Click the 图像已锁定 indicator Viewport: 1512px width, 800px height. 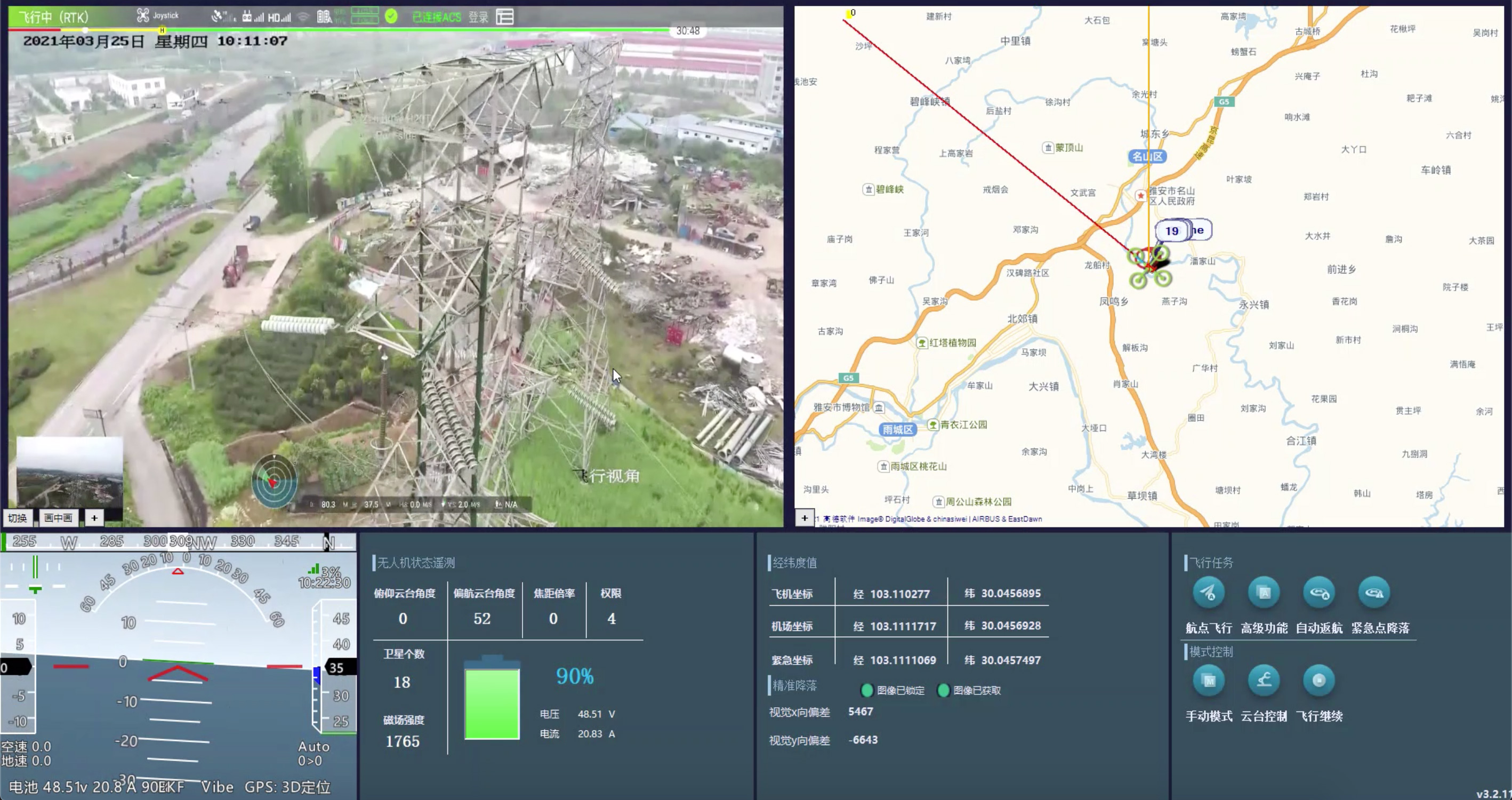[x=867, y=690]
